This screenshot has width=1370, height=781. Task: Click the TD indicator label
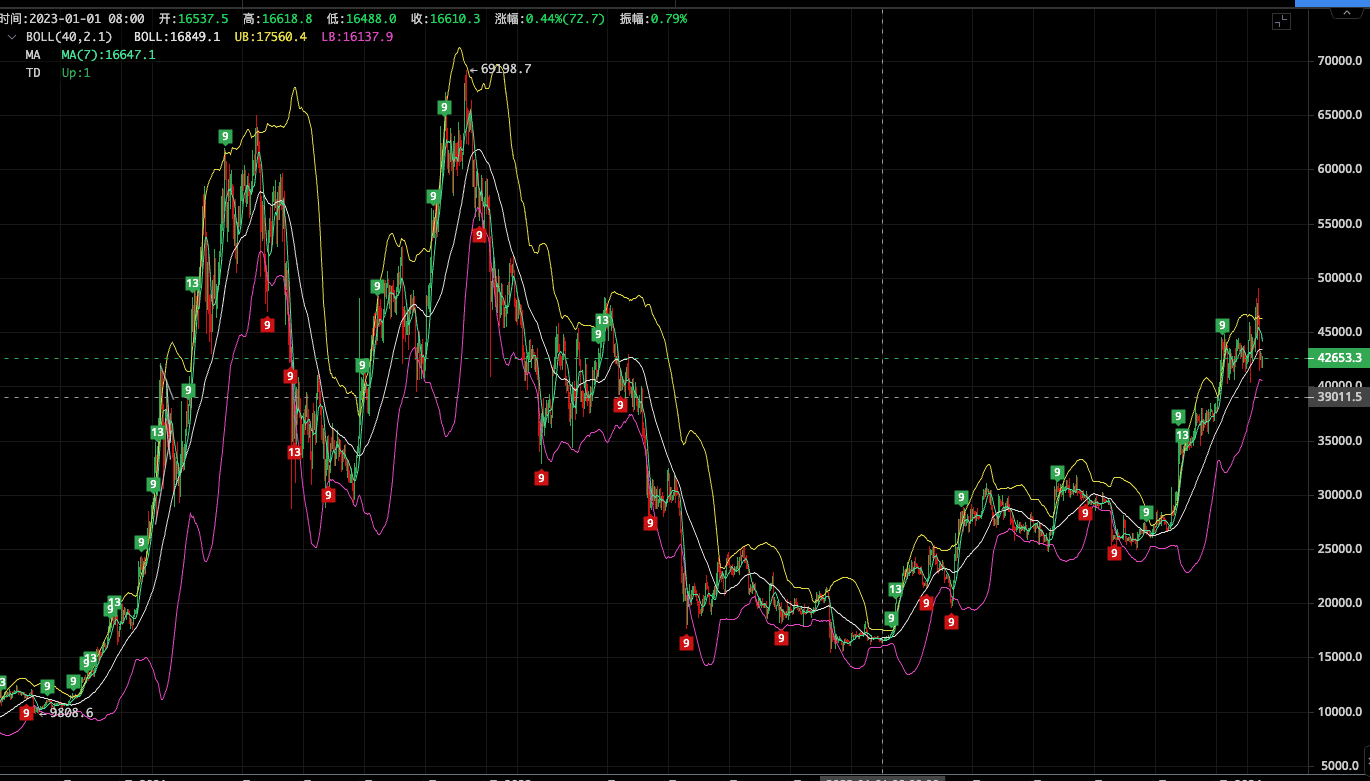point(33,73)
